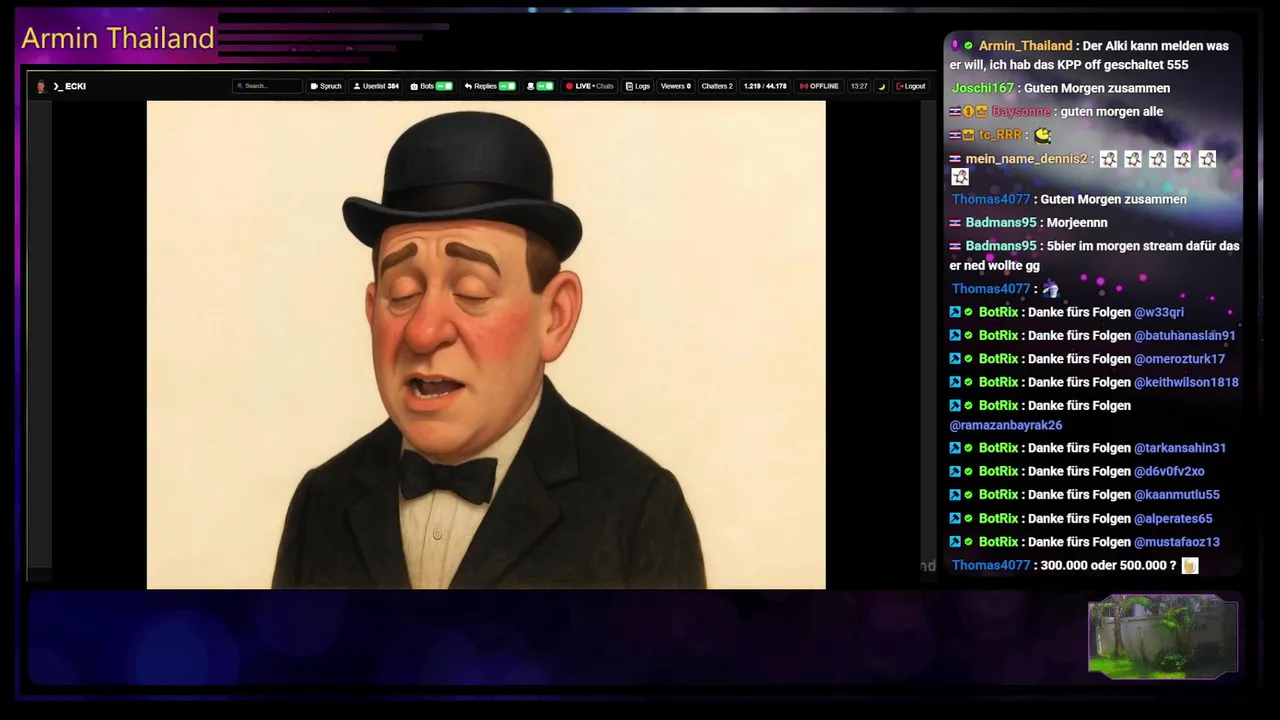Click the message '300.000 oder 500.000 ?'
1280x720 pixels.
tap(1108, 566)
